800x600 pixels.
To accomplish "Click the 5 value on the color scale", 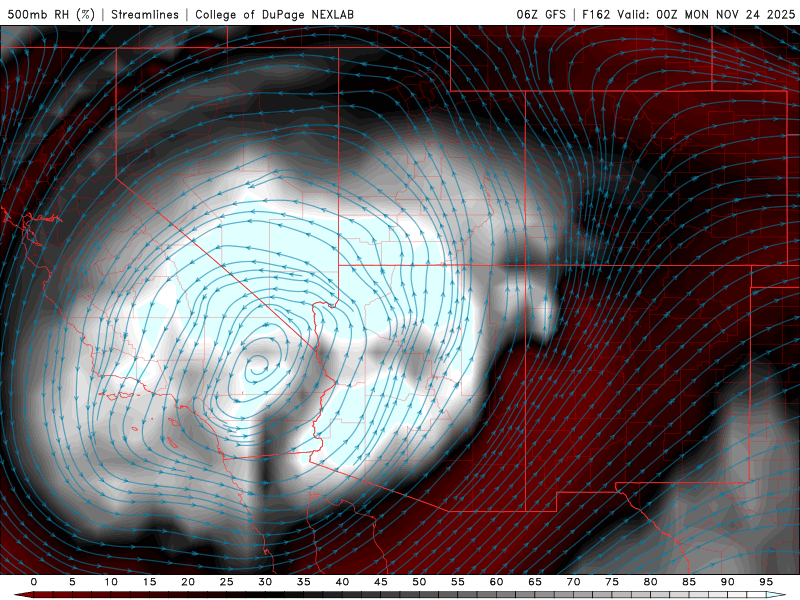I will pyautogui.click(x=72, y=582).
